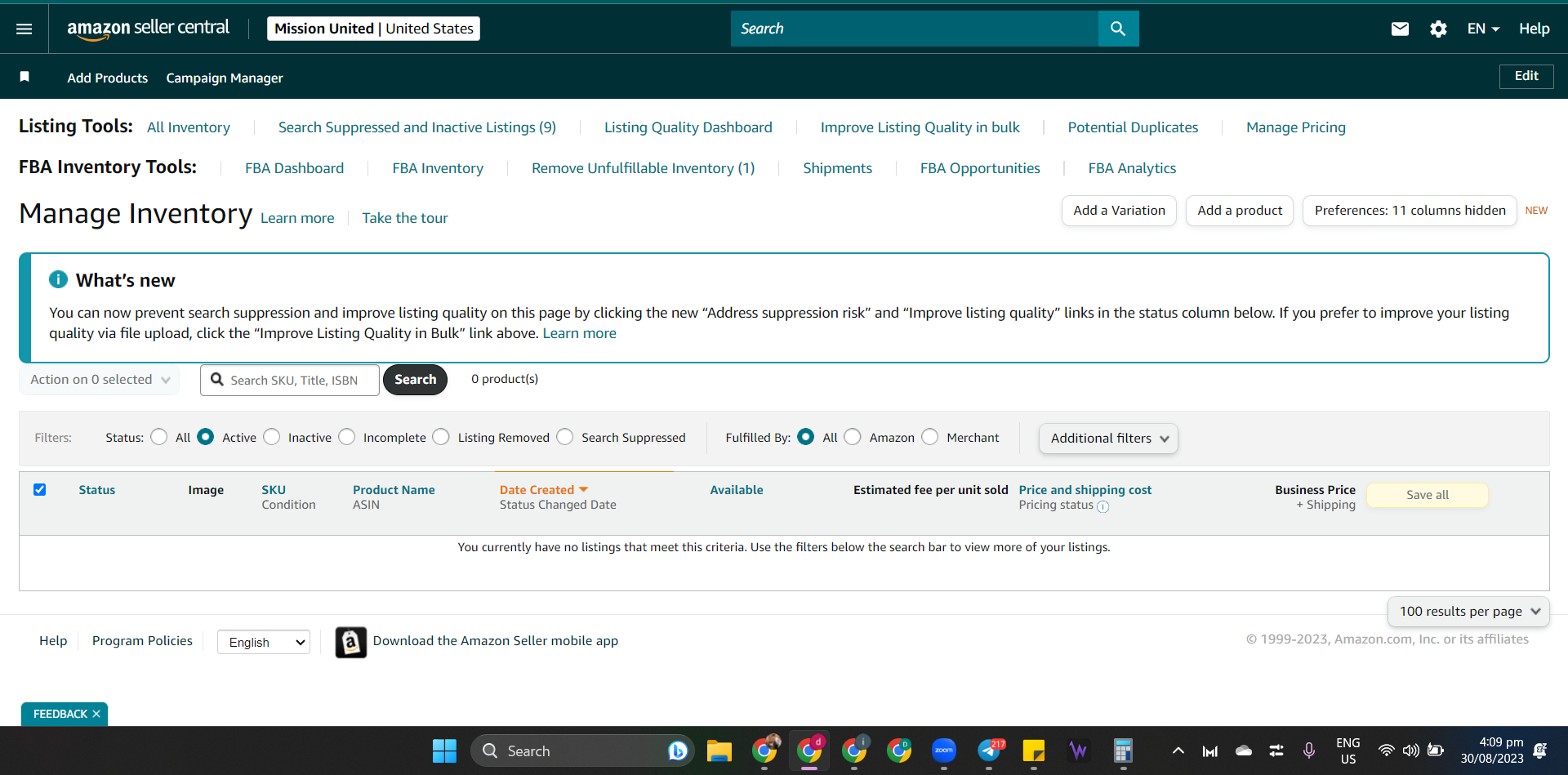Click the Search SKU, Title, ISBN field

pos(290,380)
